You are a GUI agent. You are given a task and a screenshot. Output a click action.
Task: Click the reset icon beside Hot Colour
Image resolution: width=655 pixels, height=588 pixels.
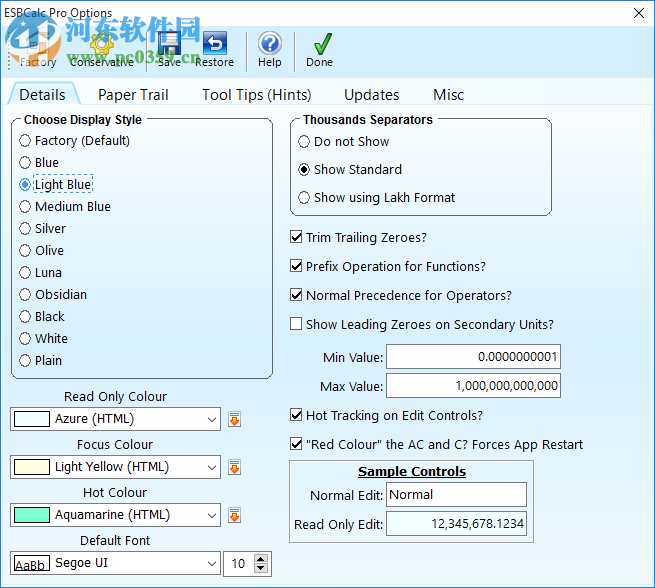pos(234,515)
